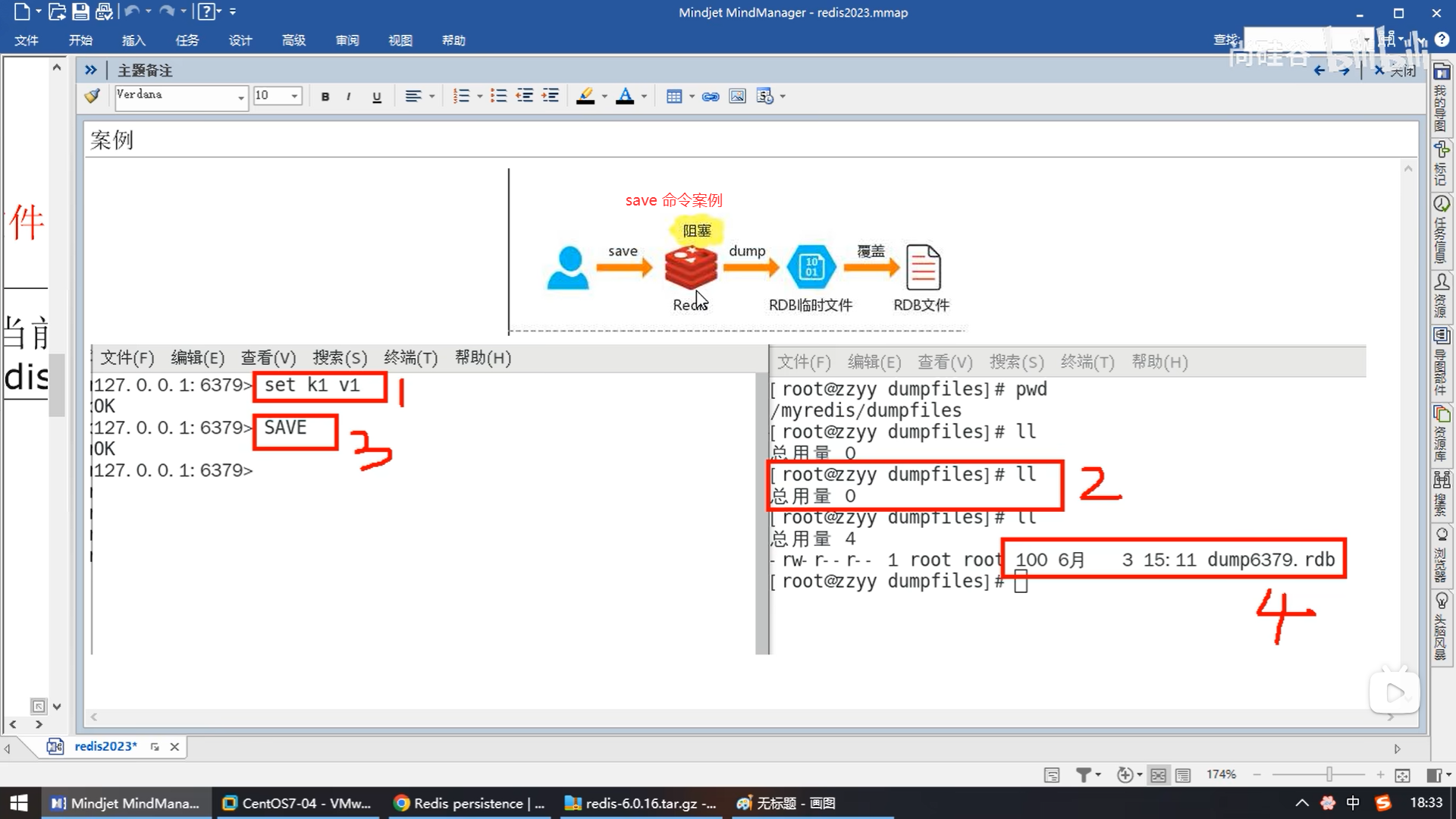Click the highlight color swatch
Viewport: 1456px width, 819px height.
(585, 96)
